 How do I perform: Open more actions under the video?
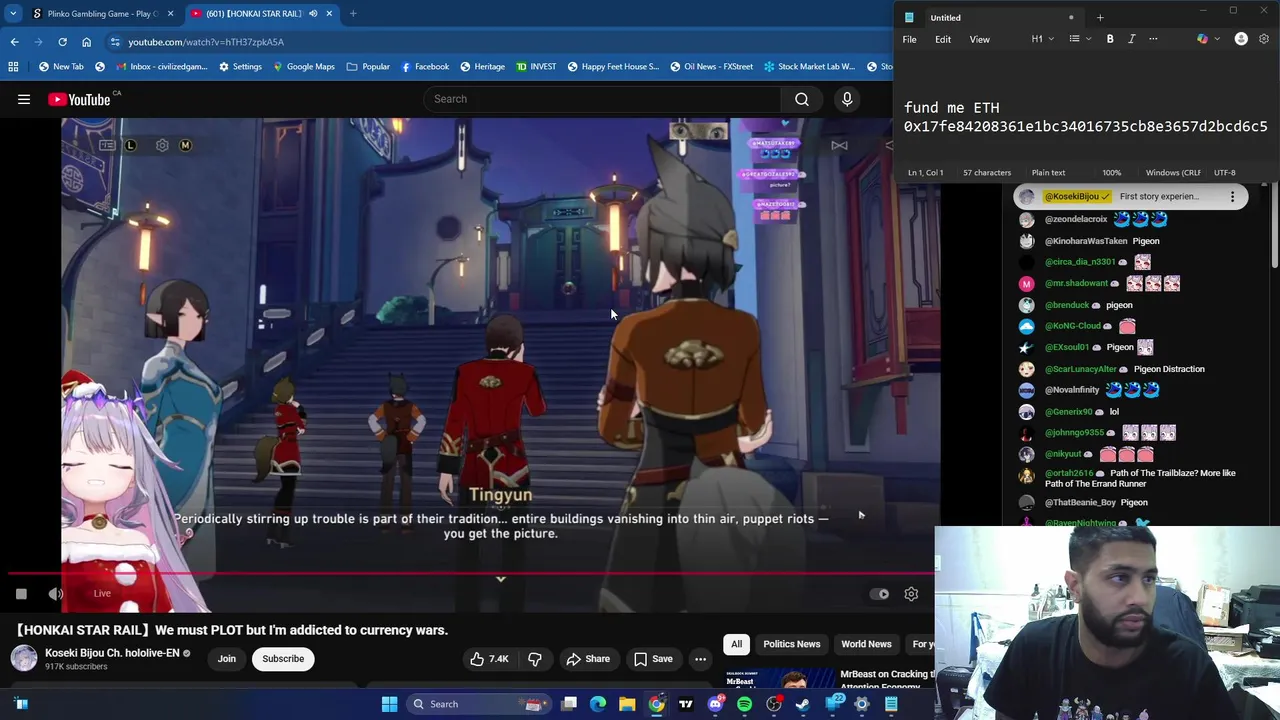tap(700, 659)
